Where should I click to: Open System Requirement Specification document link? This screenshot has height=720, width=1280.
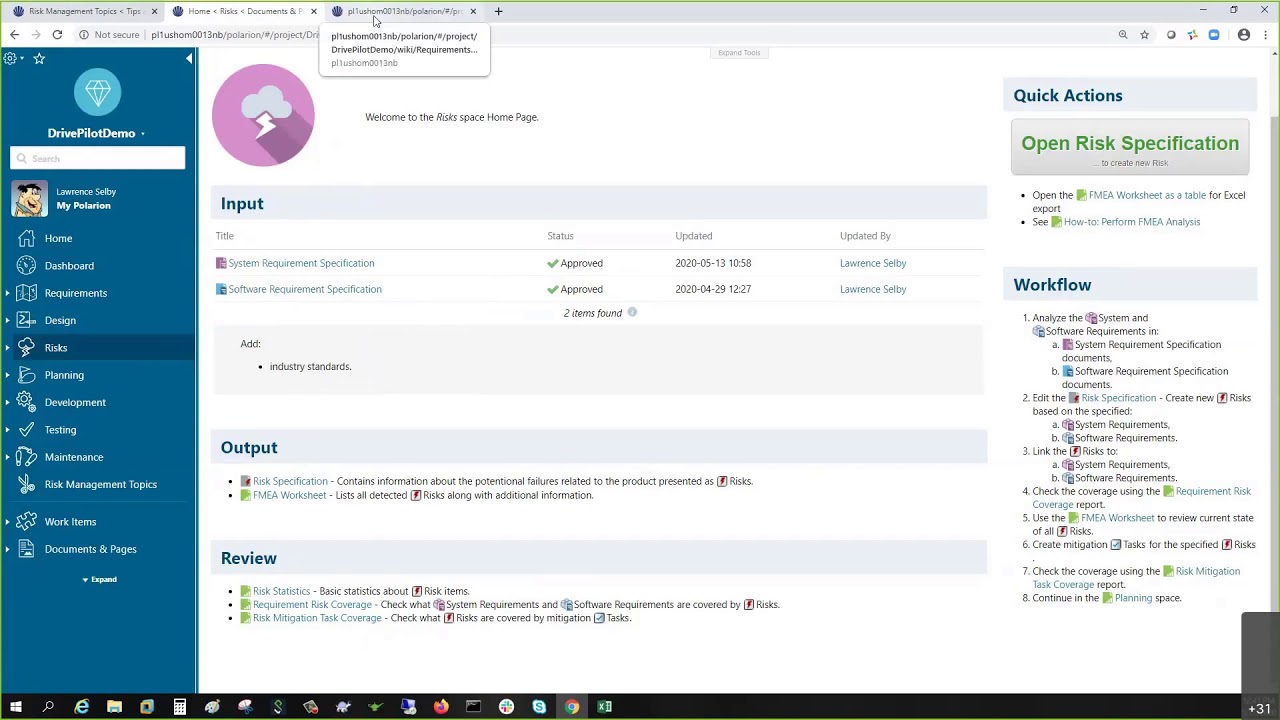[301, 263]
